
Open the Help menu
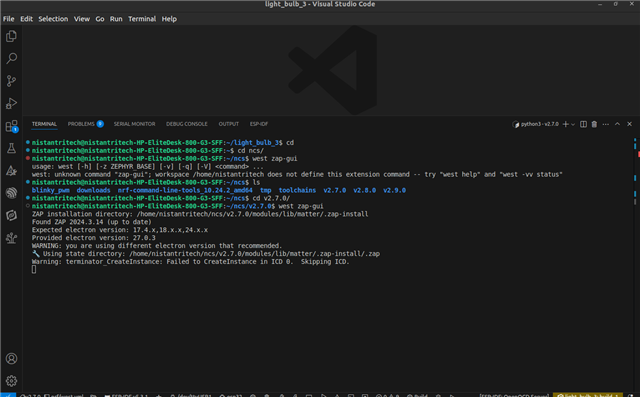tap(169, 19)
